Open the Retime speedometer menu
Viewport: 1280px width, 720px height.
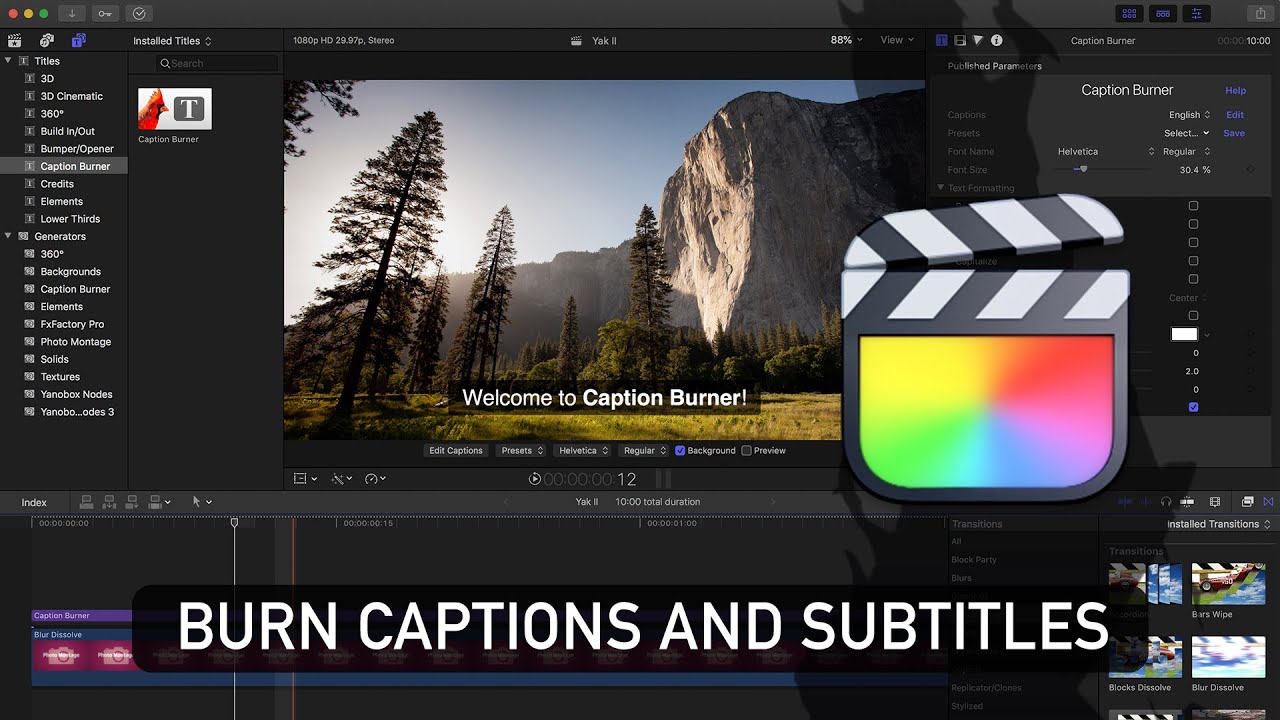pyautogui.click(x=375, y=479)
